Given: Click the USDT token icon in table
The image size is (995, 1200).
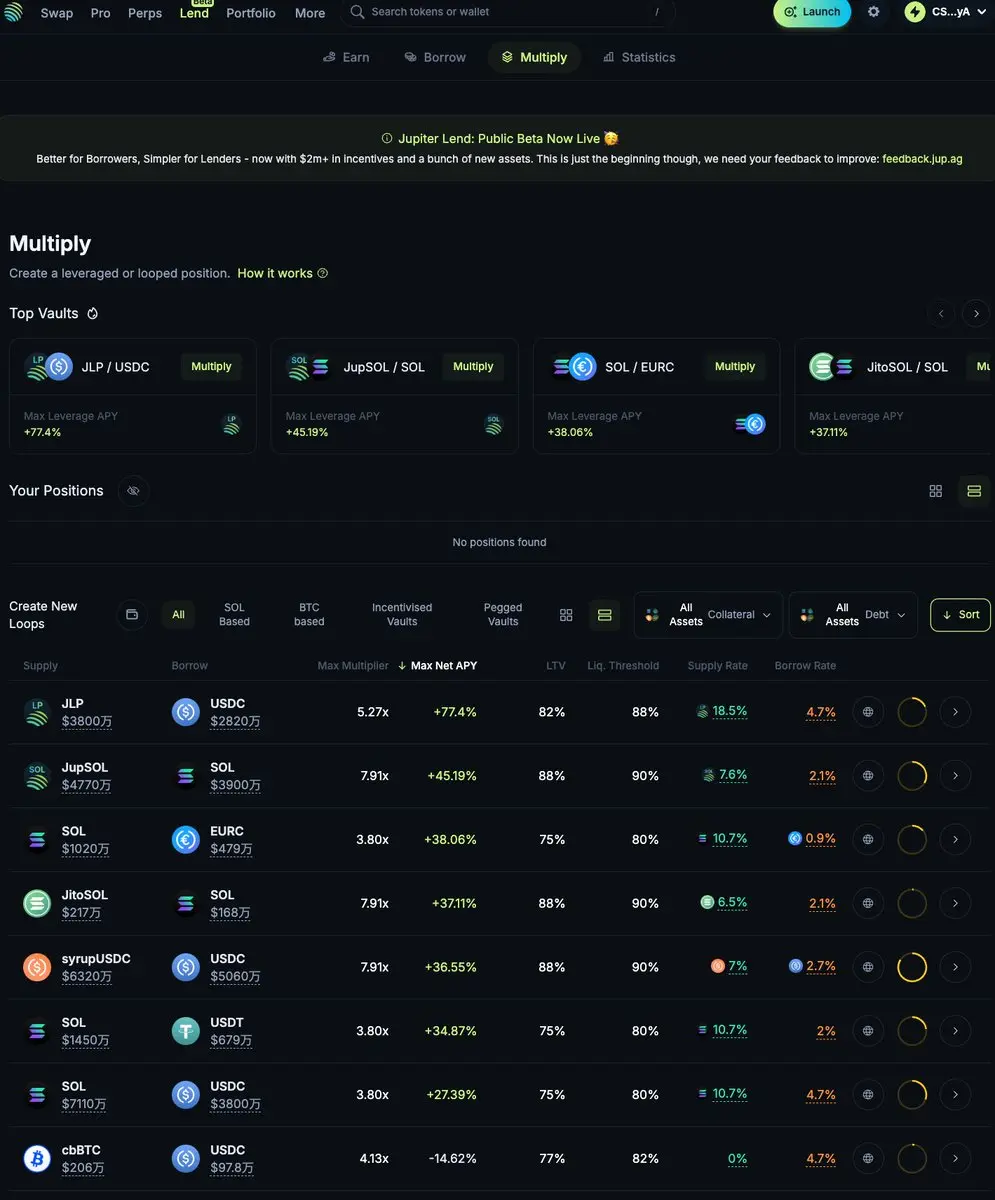Looking at the screenshot, I should click(x=186, y=1031).
